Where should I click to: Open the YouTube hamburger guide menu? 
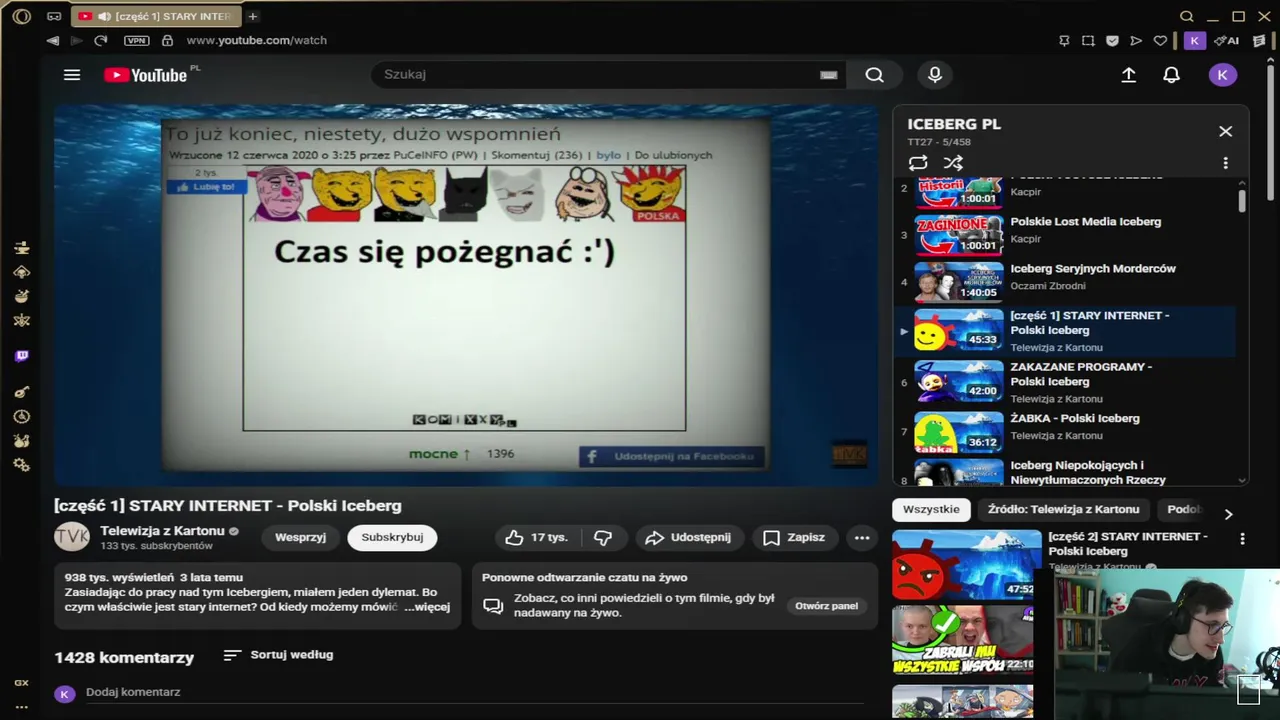tap(72, 75)
